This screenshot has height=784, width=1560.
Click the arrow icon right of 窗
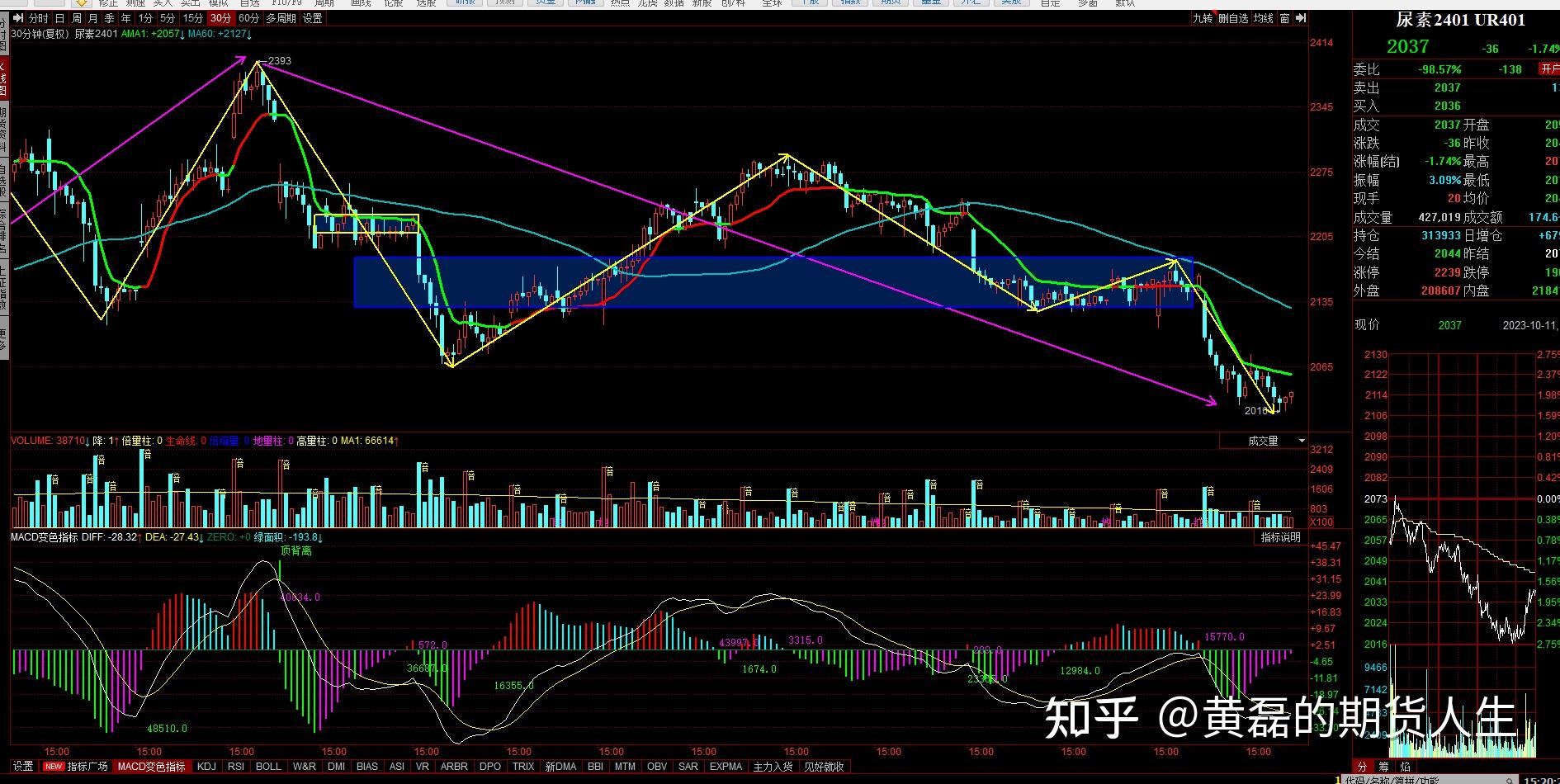click(x=1300, y=18)
